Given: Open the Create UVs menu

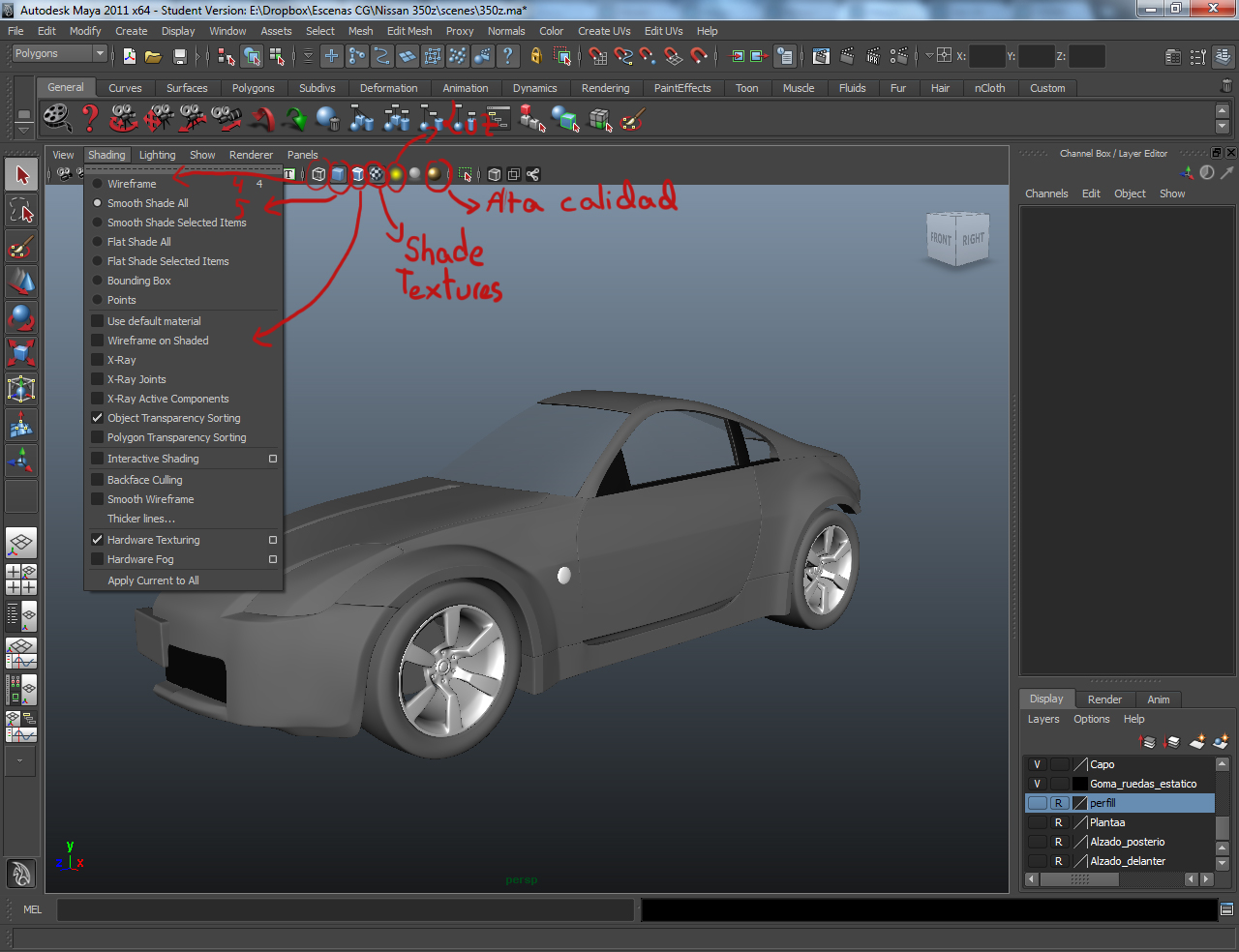Looking at the screenshot, I should tap(604, 31).
